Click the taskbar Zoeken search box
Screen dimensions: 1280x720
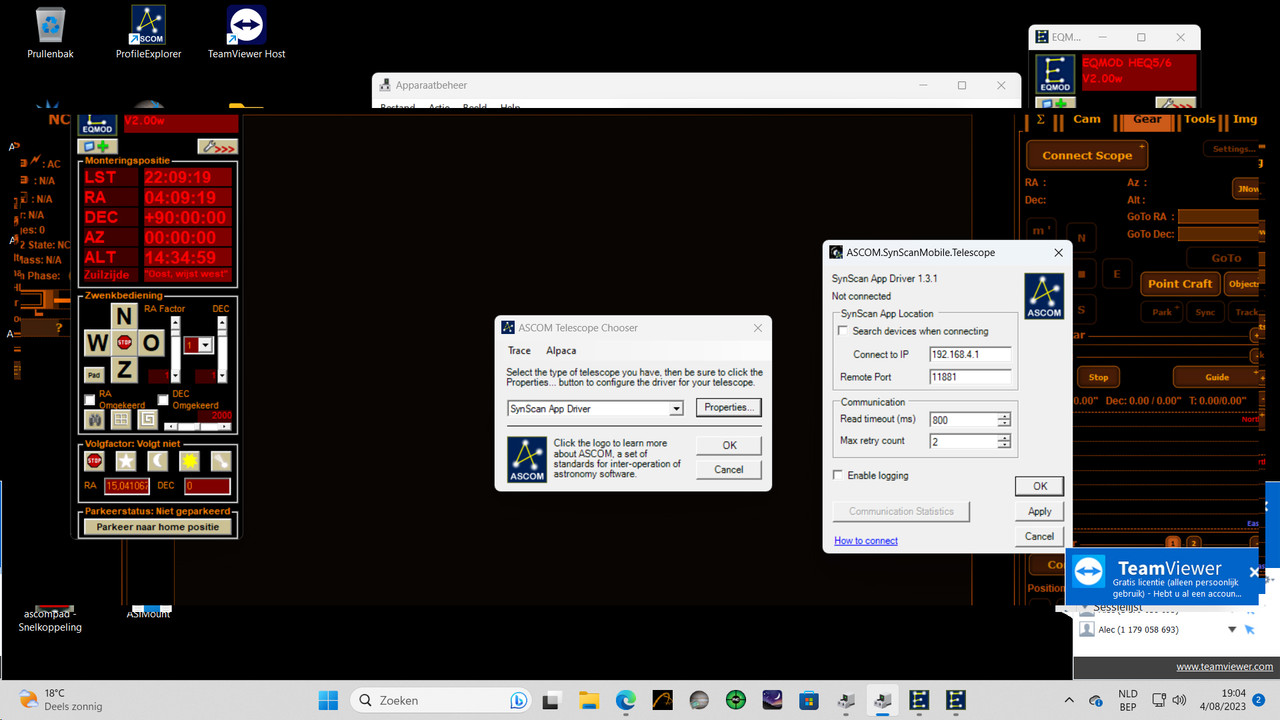(443, 700)
